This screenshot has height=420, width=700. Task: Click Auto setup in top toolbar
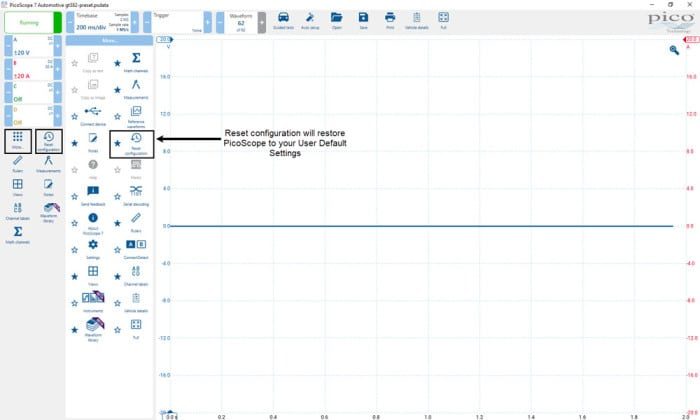(x=310, y=21)
